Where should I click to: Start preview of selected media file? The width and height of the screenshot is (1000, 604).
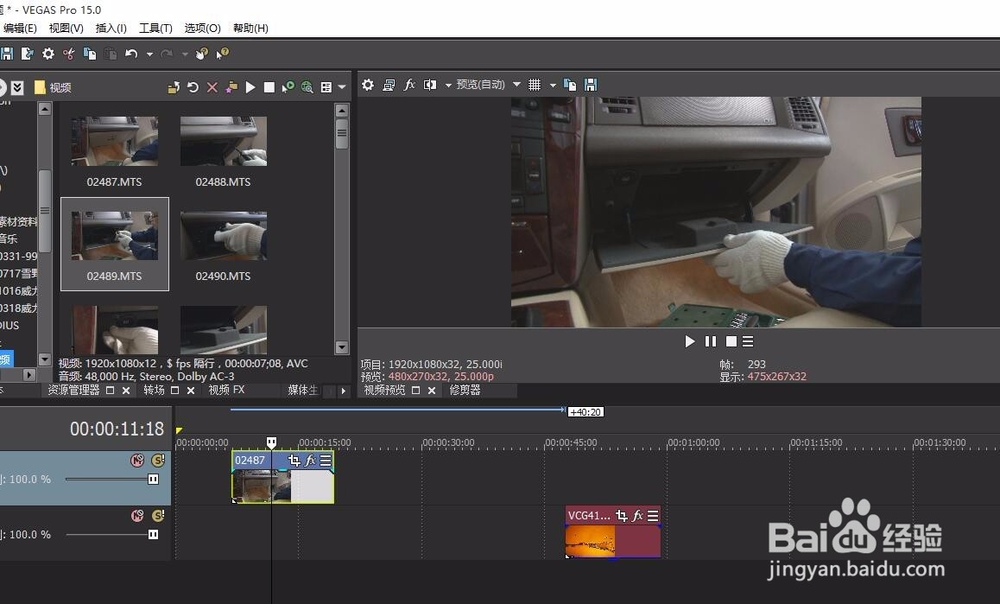click(251, 87)
